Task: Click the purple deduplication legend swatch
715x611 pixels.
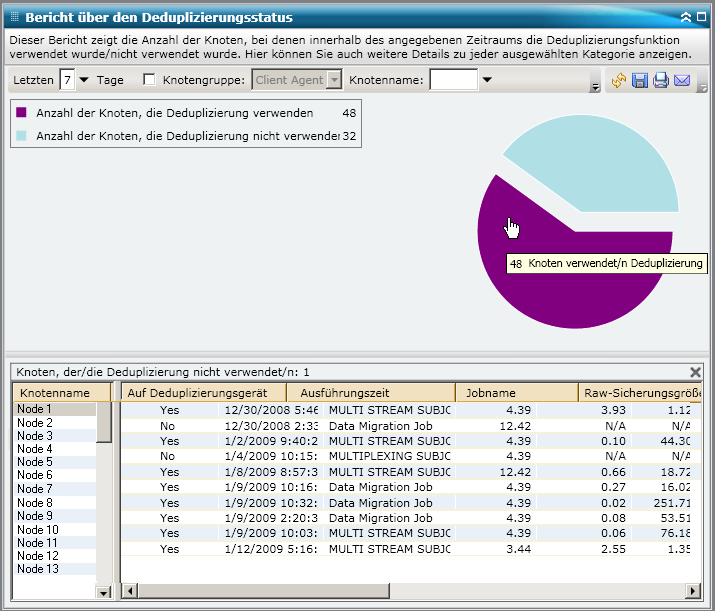Action: pos(22,113)
